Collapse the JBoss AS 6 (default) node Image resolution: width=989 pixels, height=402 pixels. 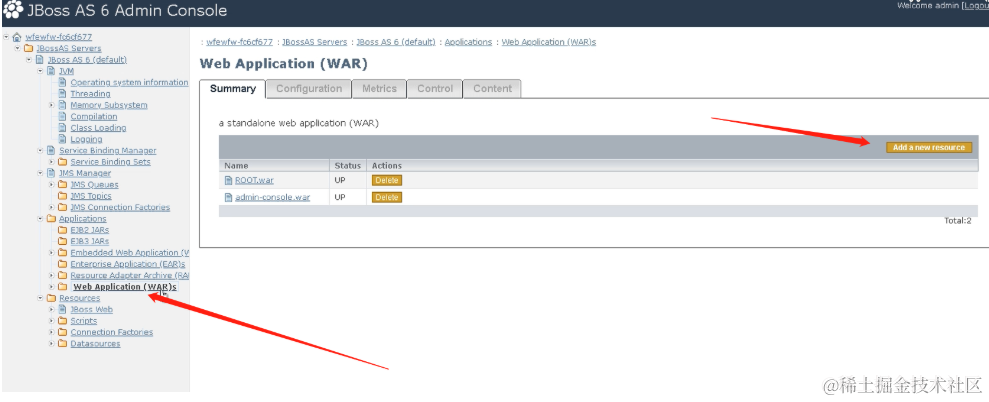click(29, 60)
